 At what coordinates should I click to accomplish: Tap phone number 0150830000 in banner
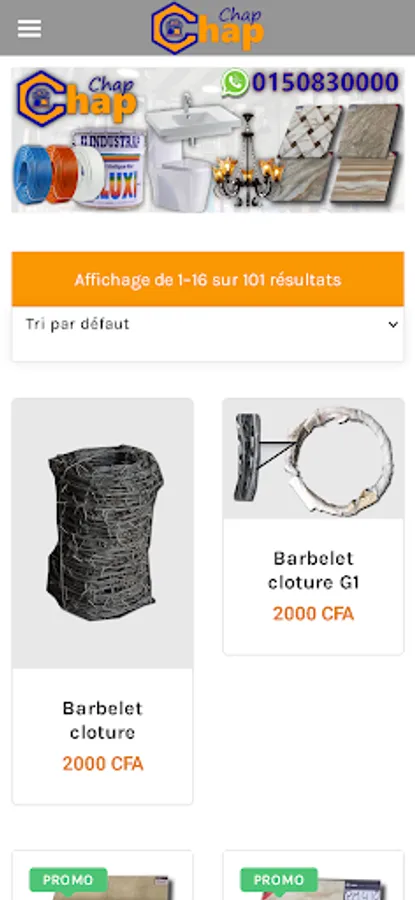pos(325,83)
